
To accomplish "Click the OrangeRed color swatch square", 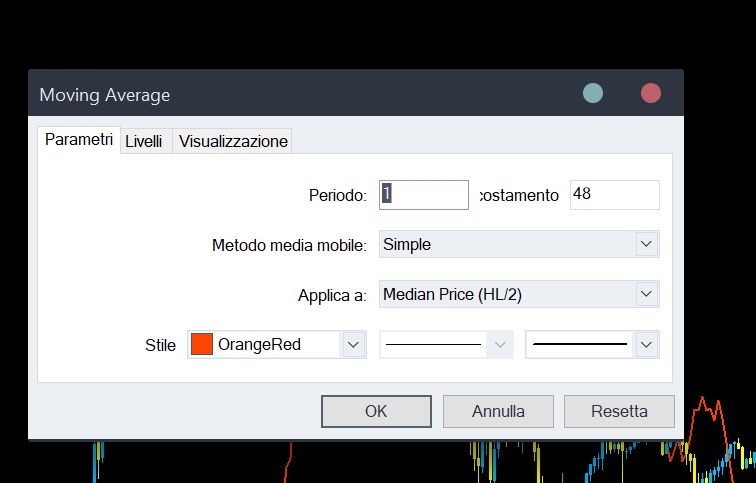I will pos(202,345).
